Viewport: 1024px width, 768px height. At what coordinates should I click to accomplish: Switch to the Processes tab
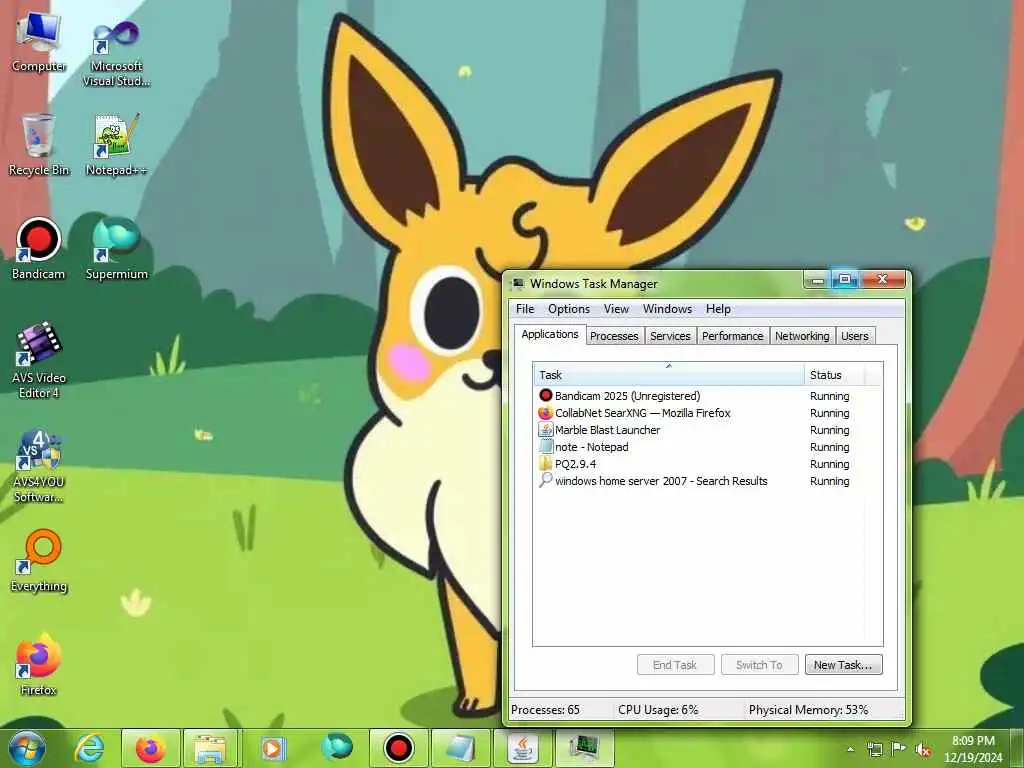pos(614,336)
